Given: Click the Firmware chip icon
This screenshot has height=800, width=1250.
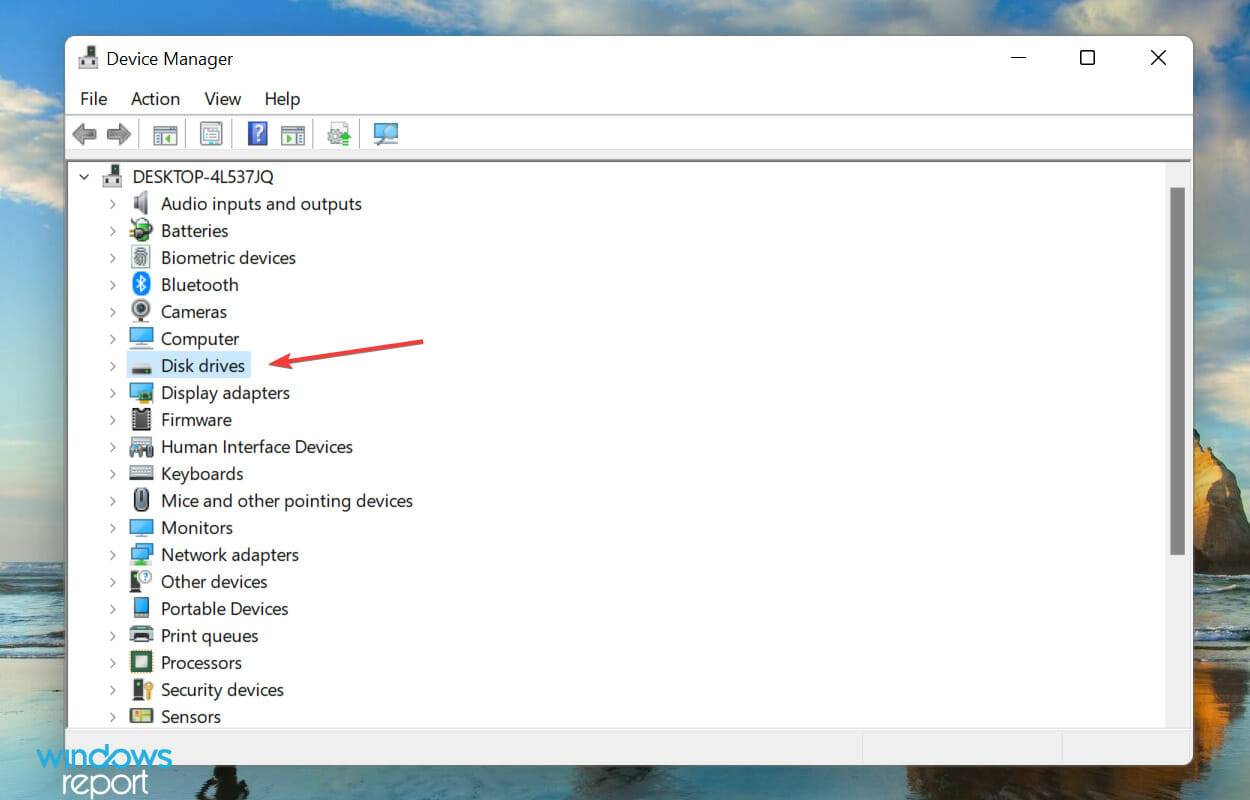Looking at the screenshot, I should pyautogui.click(x=141, y=419).
